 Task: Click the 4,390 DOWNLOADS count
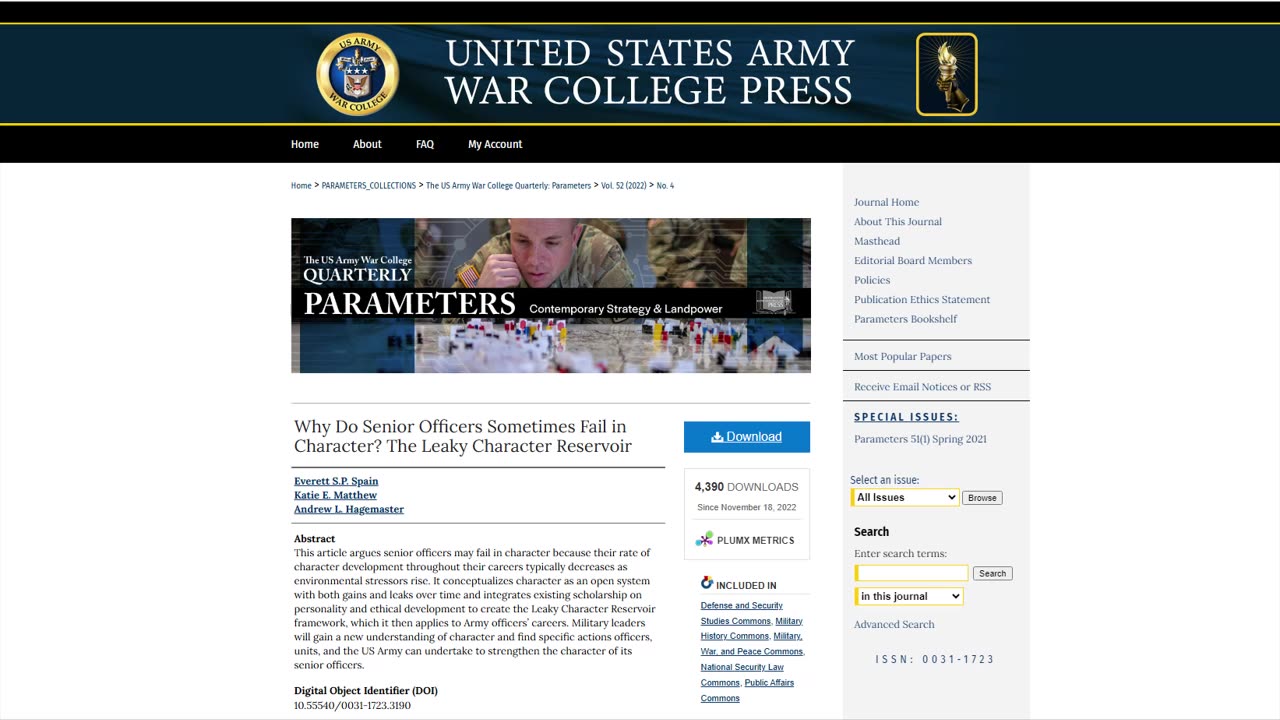[747, 487]
